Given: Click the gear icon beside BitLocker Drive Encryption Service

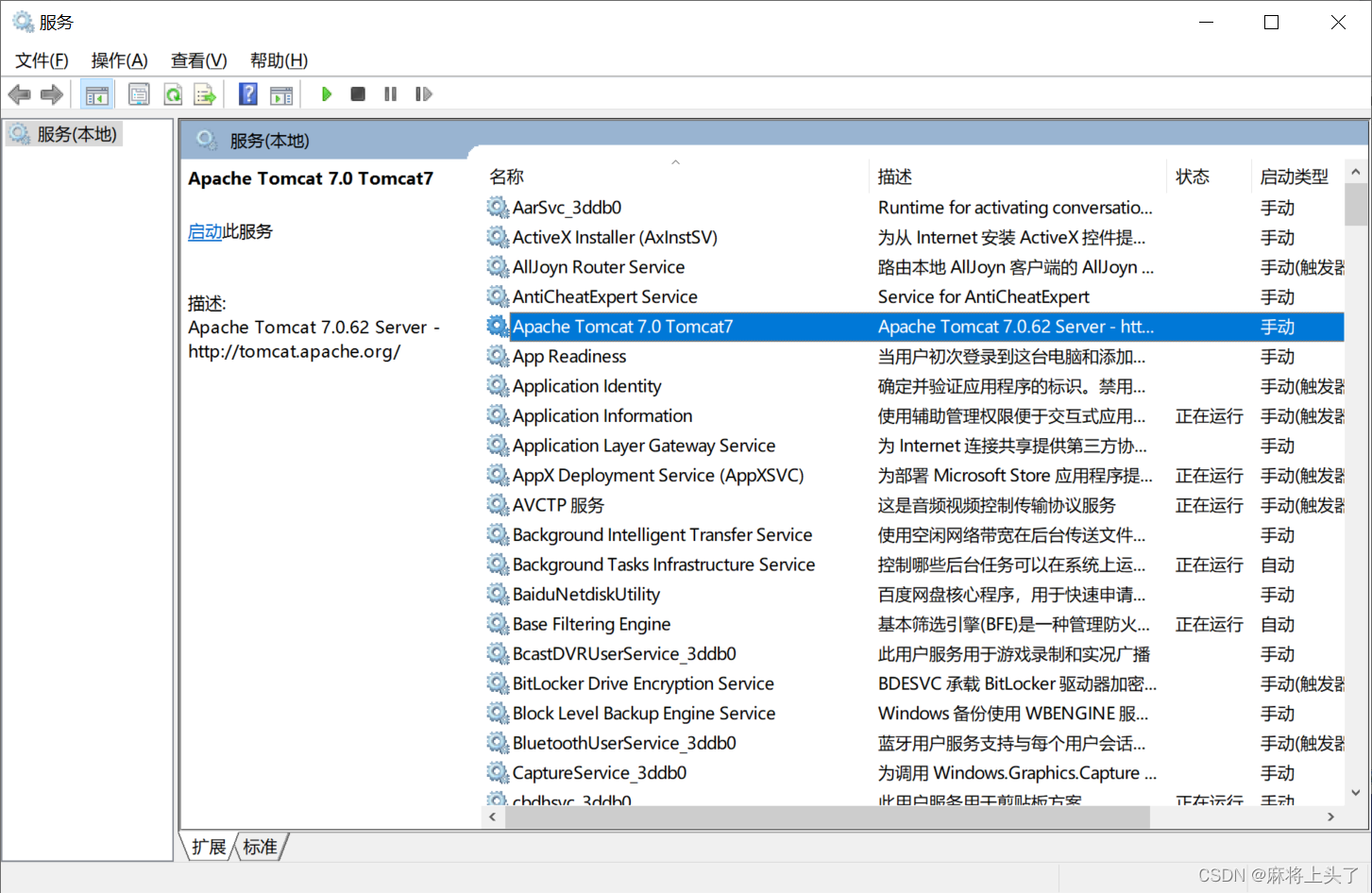Looking at the screenshot, I should [x=498, y=682].
